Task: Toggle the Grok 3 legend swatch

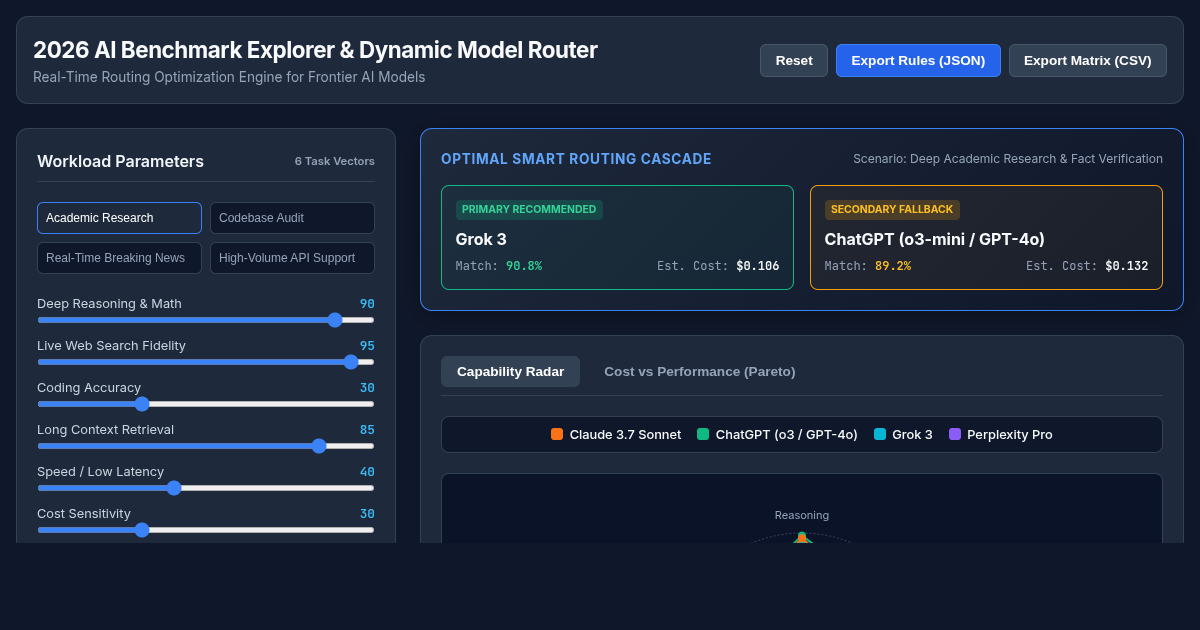Action: pyautogui.click(x=880, y=434)
